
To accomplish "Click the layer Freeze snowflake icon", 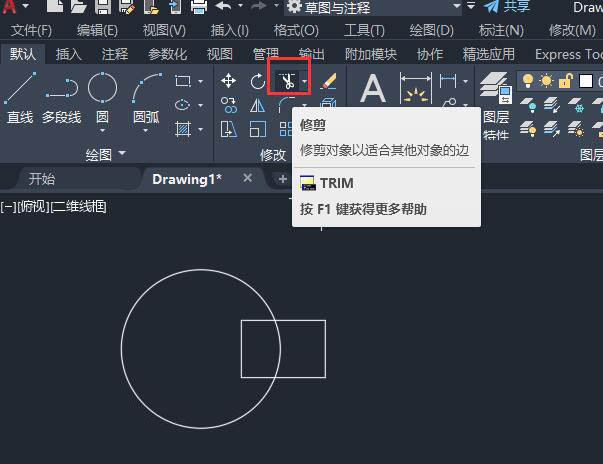I will (576, 105).
